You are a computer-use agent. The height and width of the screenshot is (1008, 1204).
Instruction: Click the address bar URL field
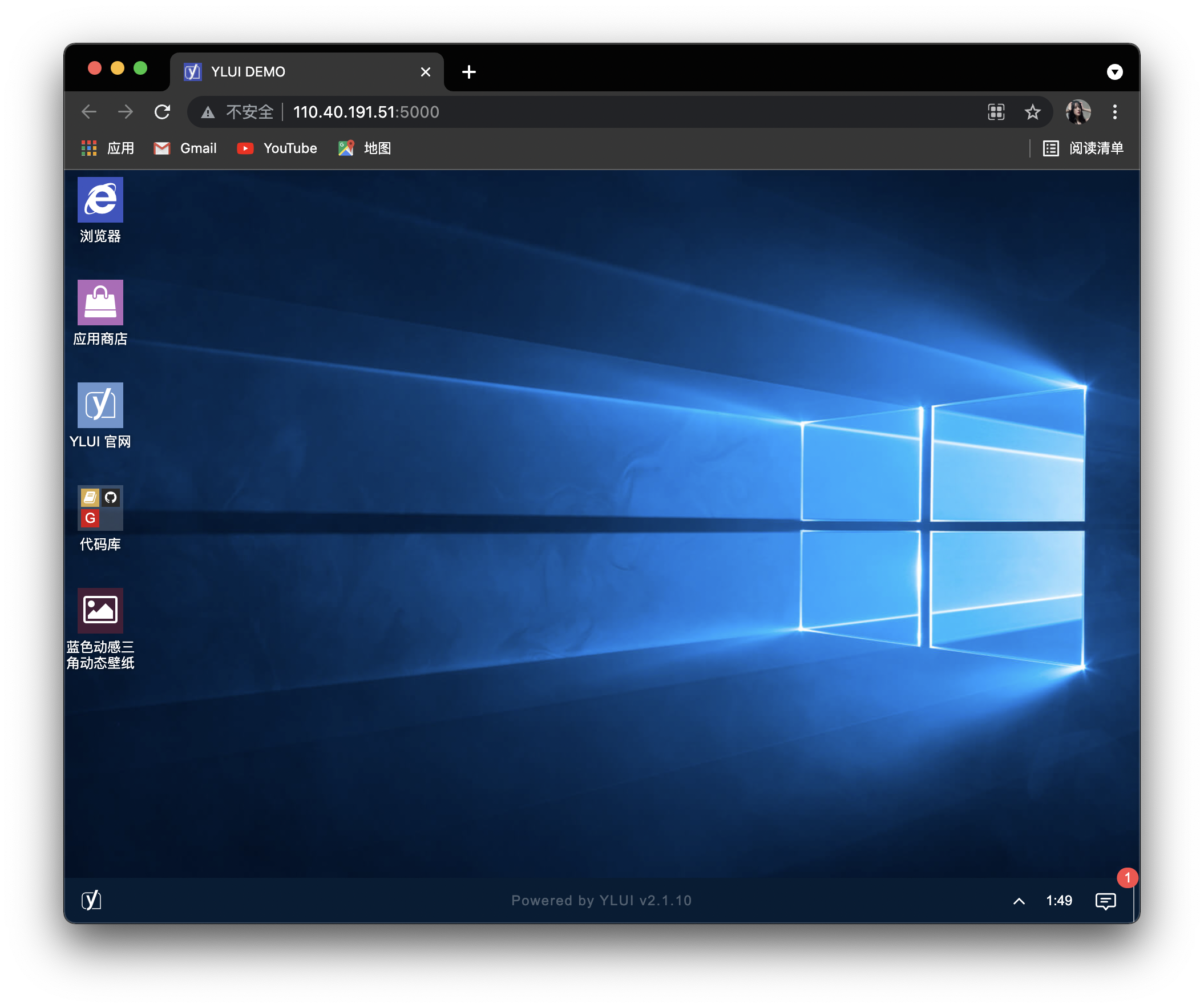pyautogui.click(x=573, y=112)
